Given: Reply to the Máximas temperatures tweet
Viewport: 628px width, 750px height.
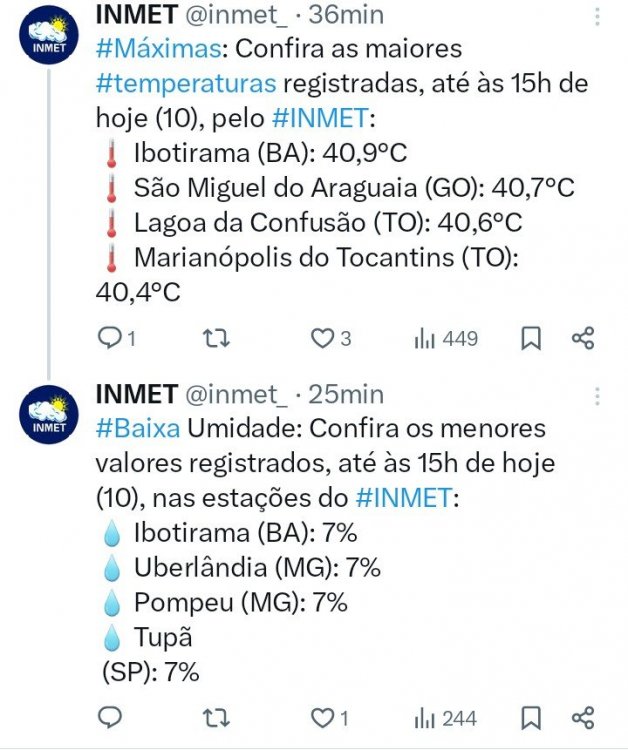Looking at the screenshot, I should click(109, 338).
